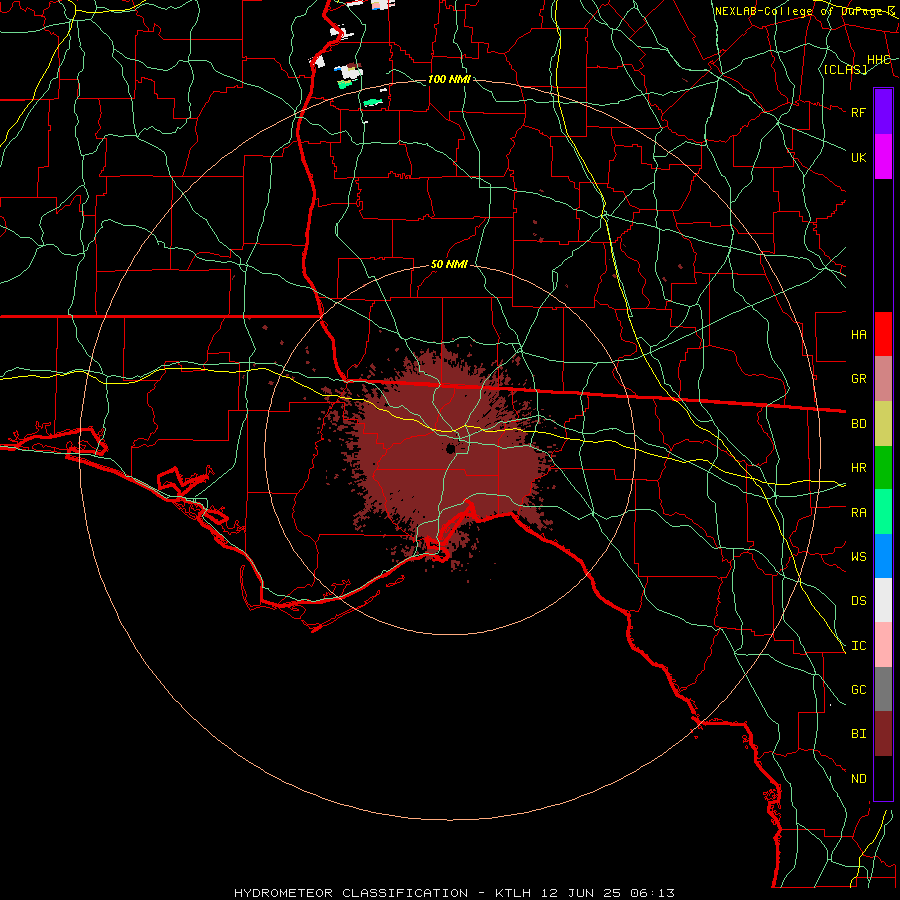Click the 50 NMI range ring label
Screen dimensions: 900x900
click(x=449, y=264)
